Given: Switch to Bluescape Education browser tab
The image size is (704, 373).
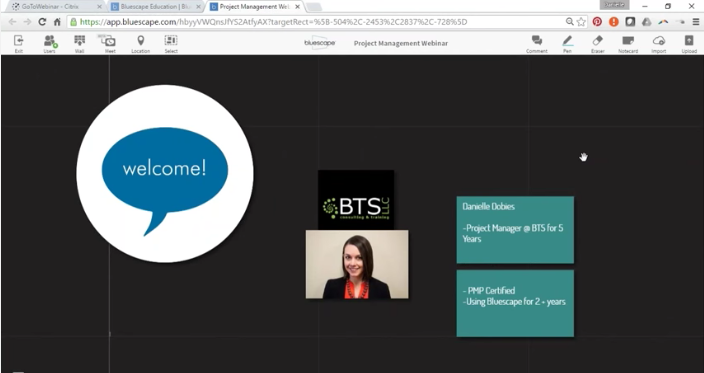Looking at the screenshot, I should point(156,7).
